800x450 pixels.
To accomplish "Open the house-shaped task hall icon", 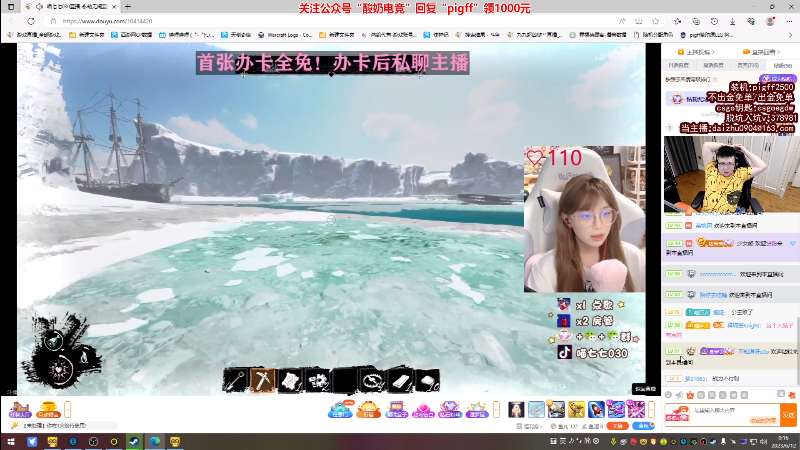I will (20, 409).
